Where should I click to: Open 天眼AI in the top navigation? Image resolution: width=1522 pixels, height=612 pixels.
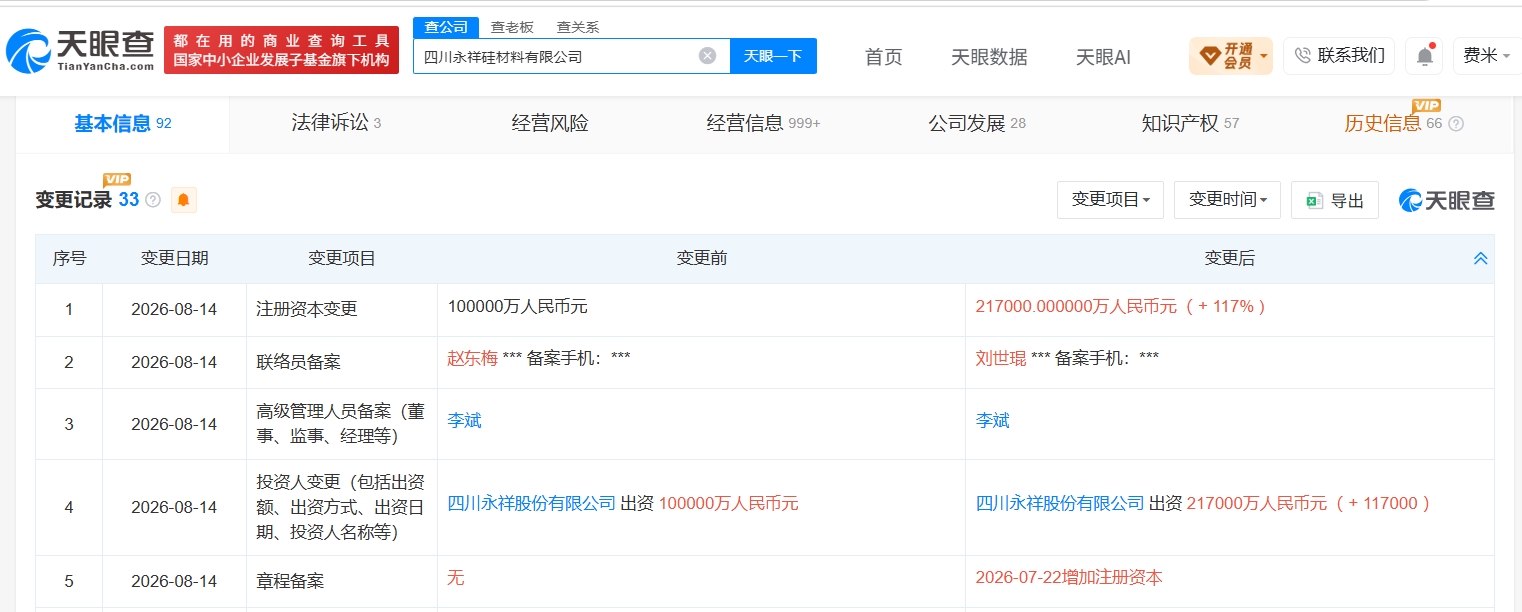point(1103,57)
